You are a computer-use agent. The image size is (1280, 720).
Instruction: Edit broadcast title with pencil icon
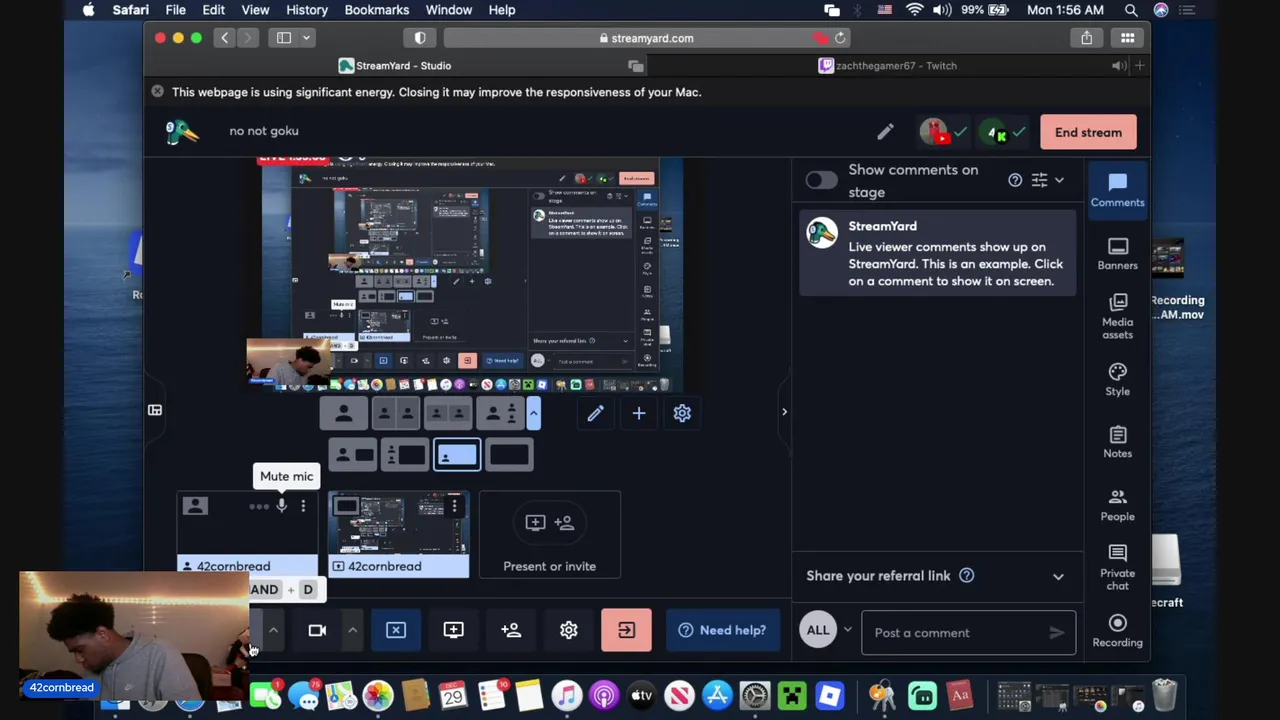pyautogui.click(x=885, y=132)
